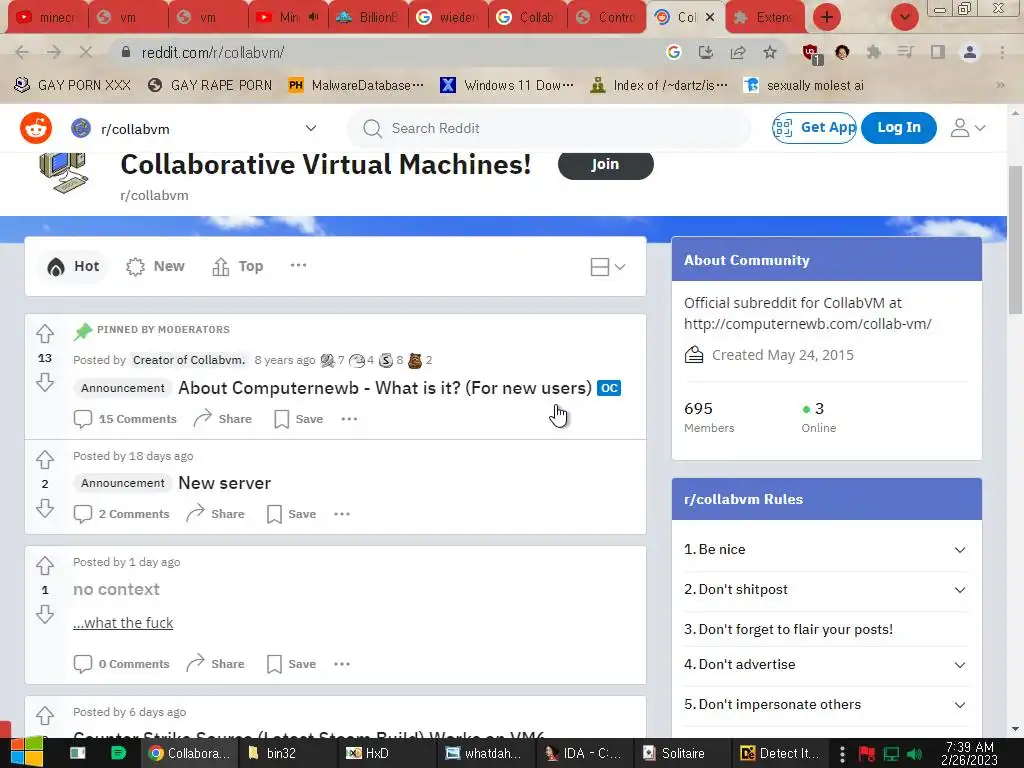Switch to Detect It in taskbar
Viewport: 1024px width, 768px height.
(x=780, y=753)
